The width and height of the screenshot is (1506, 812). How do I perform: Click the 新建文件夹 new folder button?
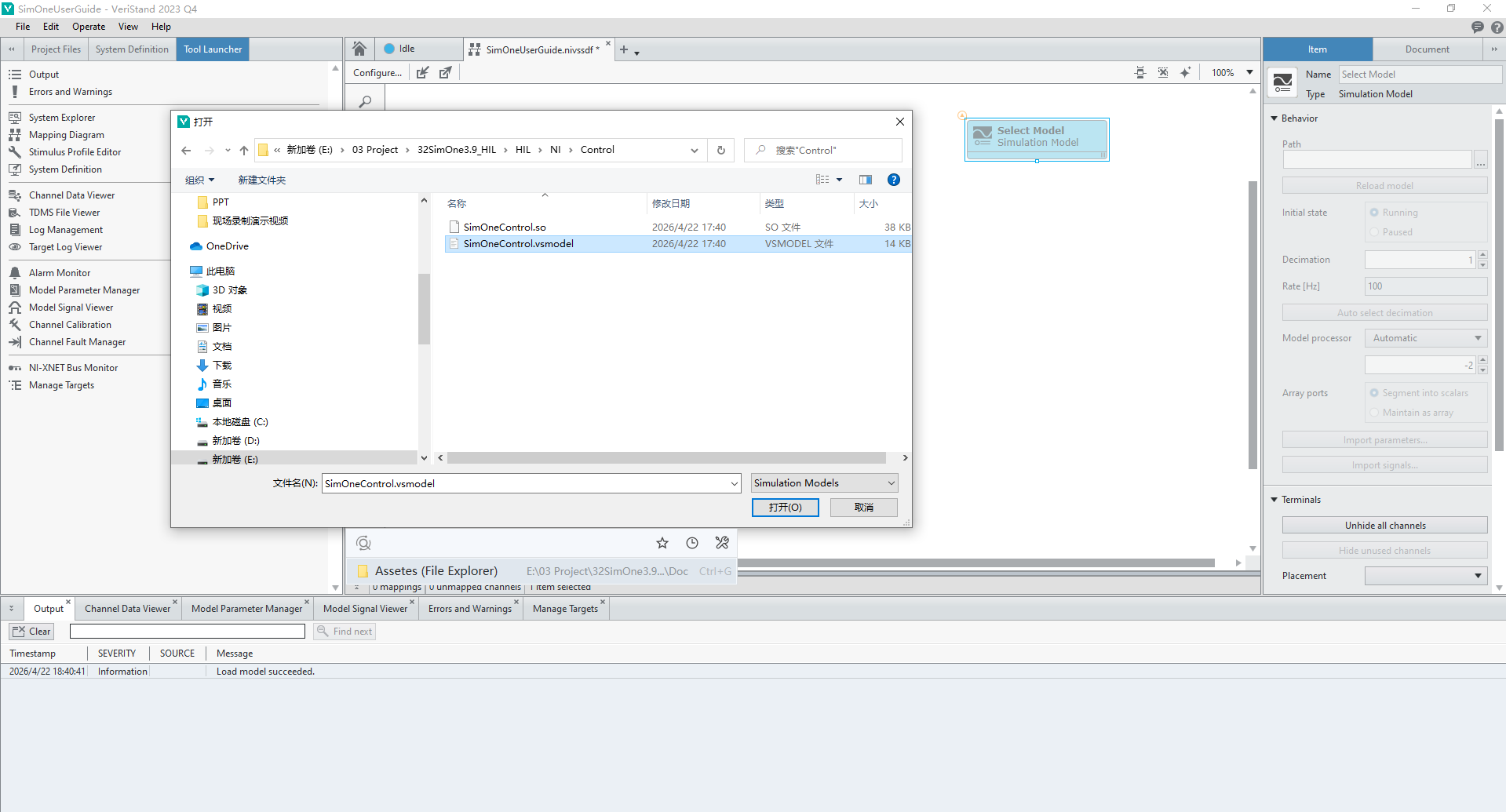262,180
